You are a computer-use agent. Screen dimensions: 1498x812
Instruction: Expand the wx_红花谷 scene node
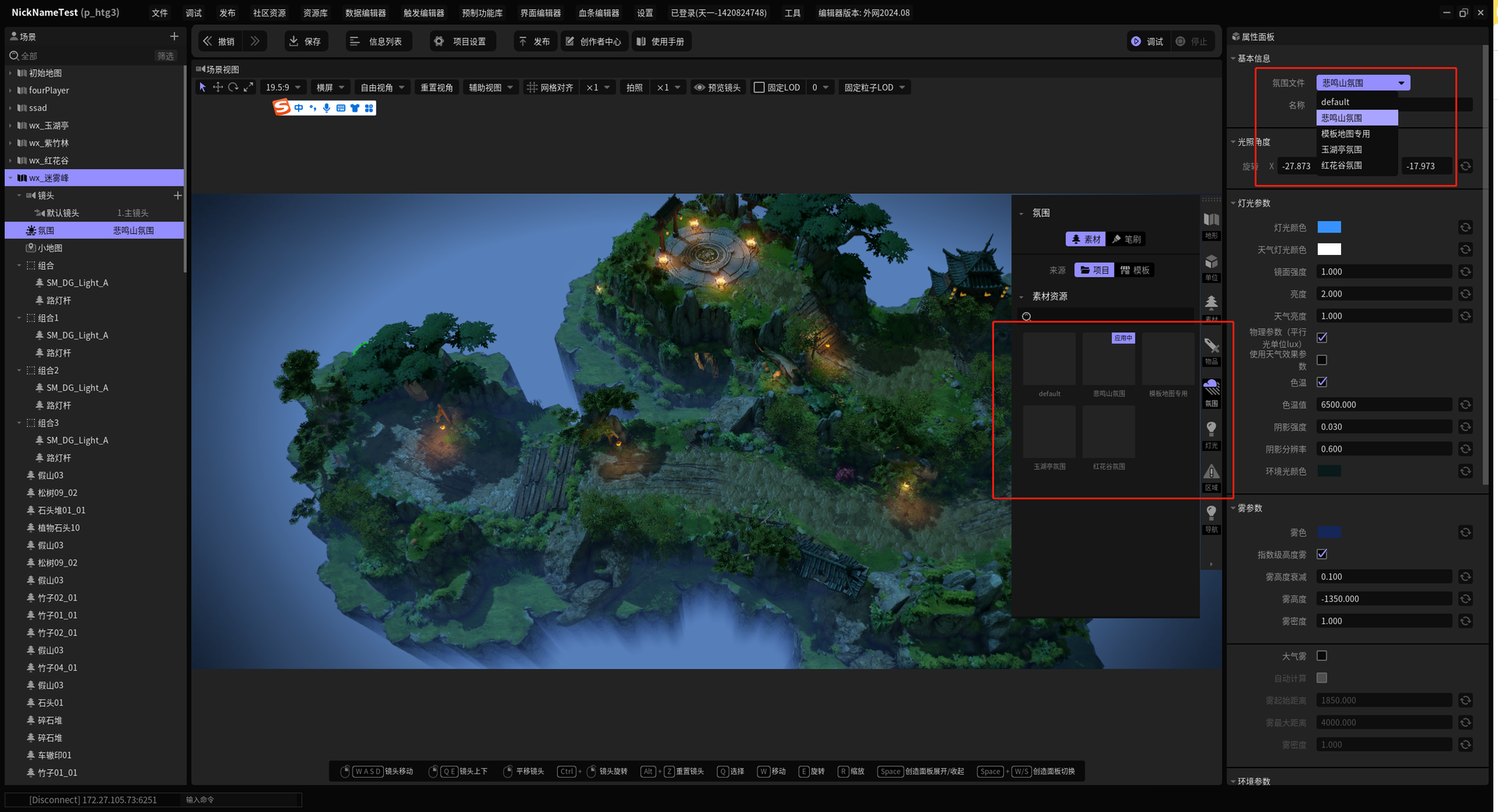pos(11,161)
